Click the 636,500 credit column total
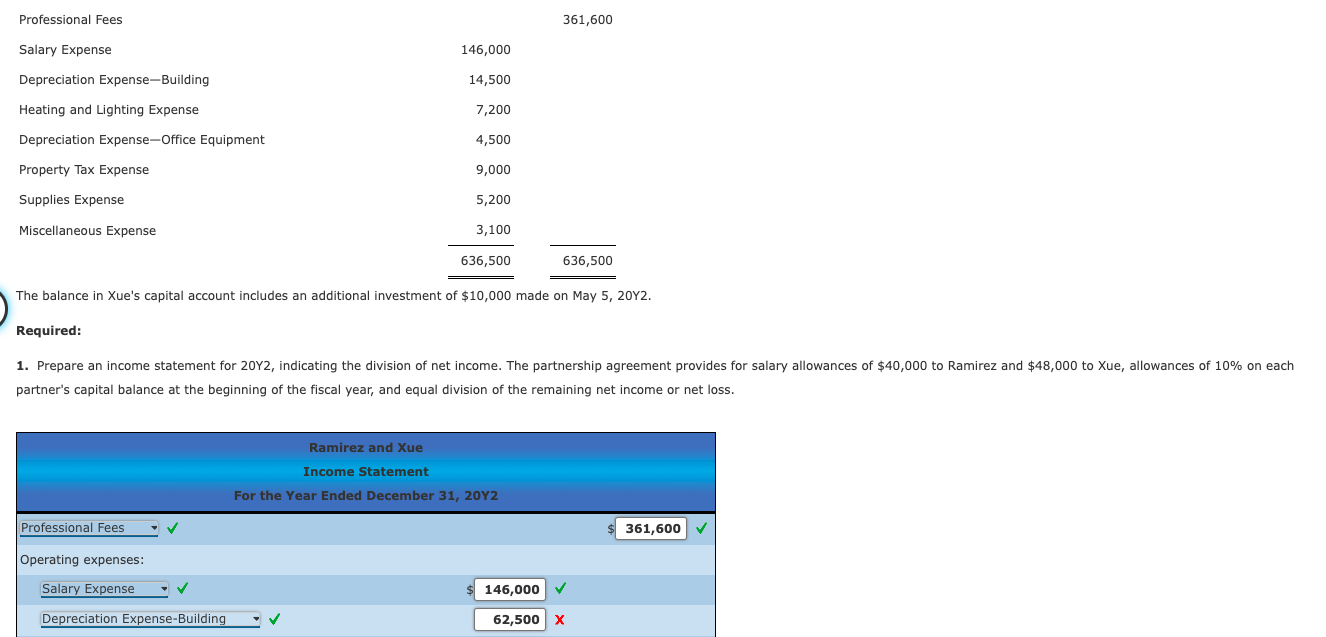1326x637 pixels. pos(588,261)
